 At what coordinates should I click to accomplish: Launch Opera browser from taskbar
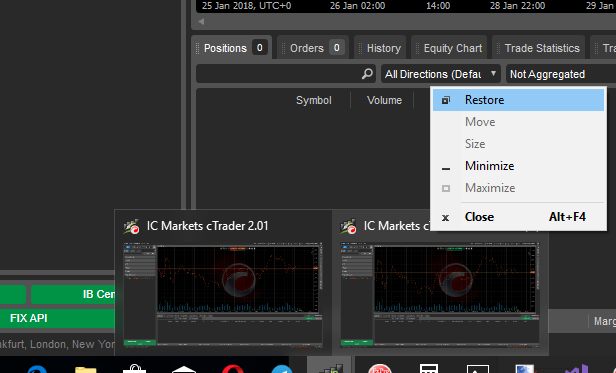[233, 369]
